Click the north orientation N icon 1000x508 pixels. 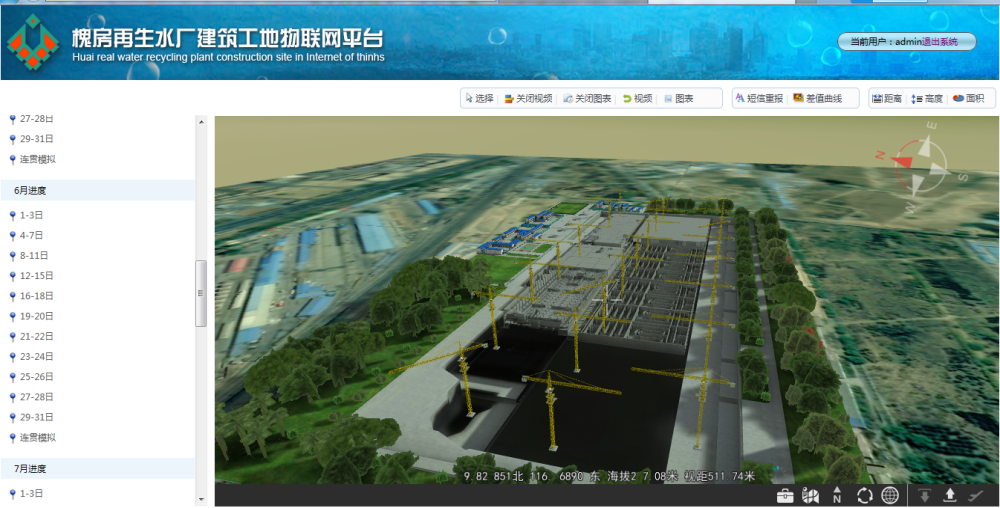(x=837, y=496)
